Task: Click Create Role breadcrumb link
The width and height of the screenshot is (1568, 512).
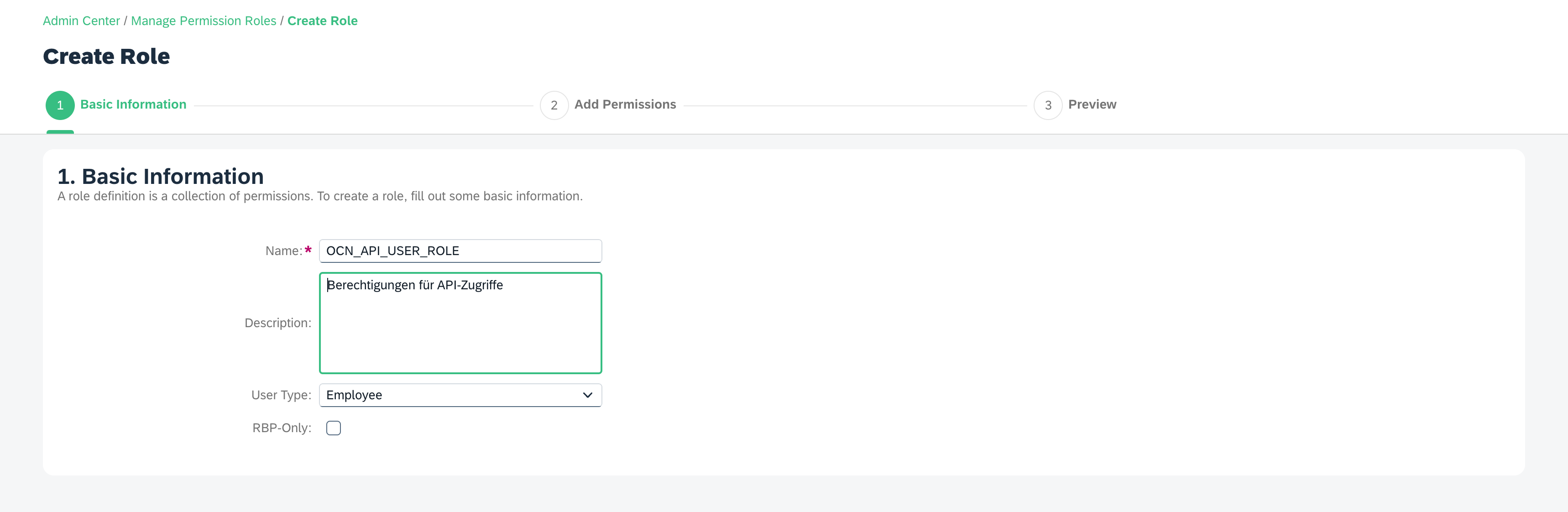Action: pyautogui.click(x=322, y=21)
